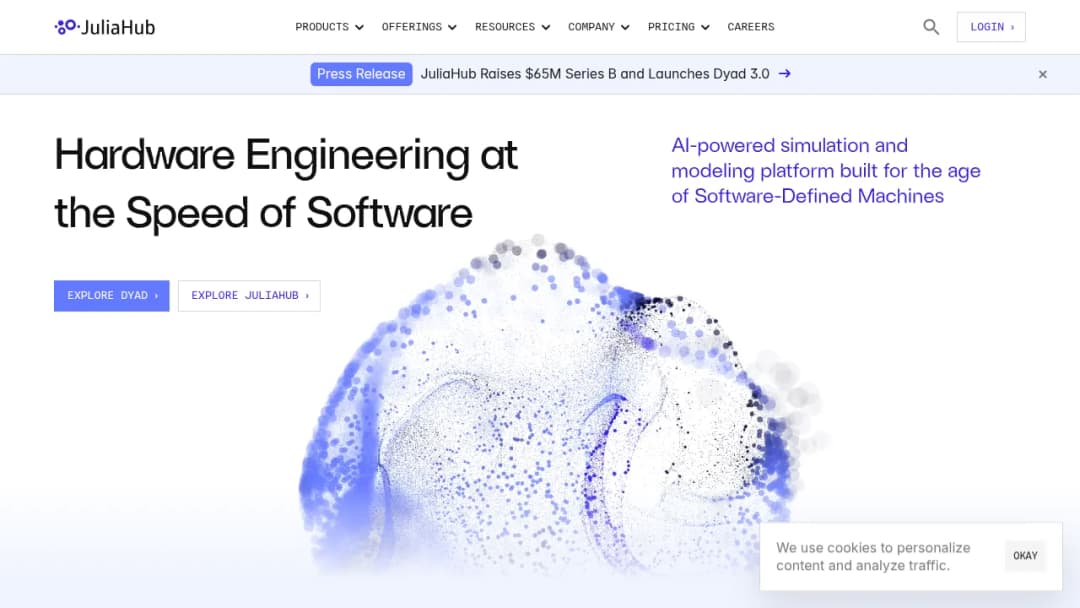This screenshot has height=608, width=1080.
Task: Click the Press Release badge
Action: click(x=361, y=74)
